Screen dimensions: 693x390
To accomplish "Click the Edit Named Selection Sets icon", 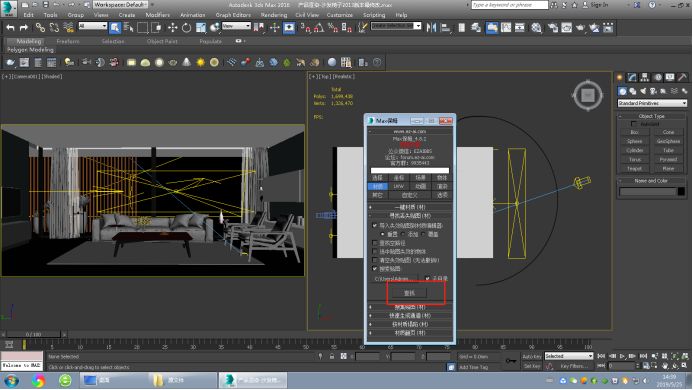I will pyautogui.click(x=362, y=27).
